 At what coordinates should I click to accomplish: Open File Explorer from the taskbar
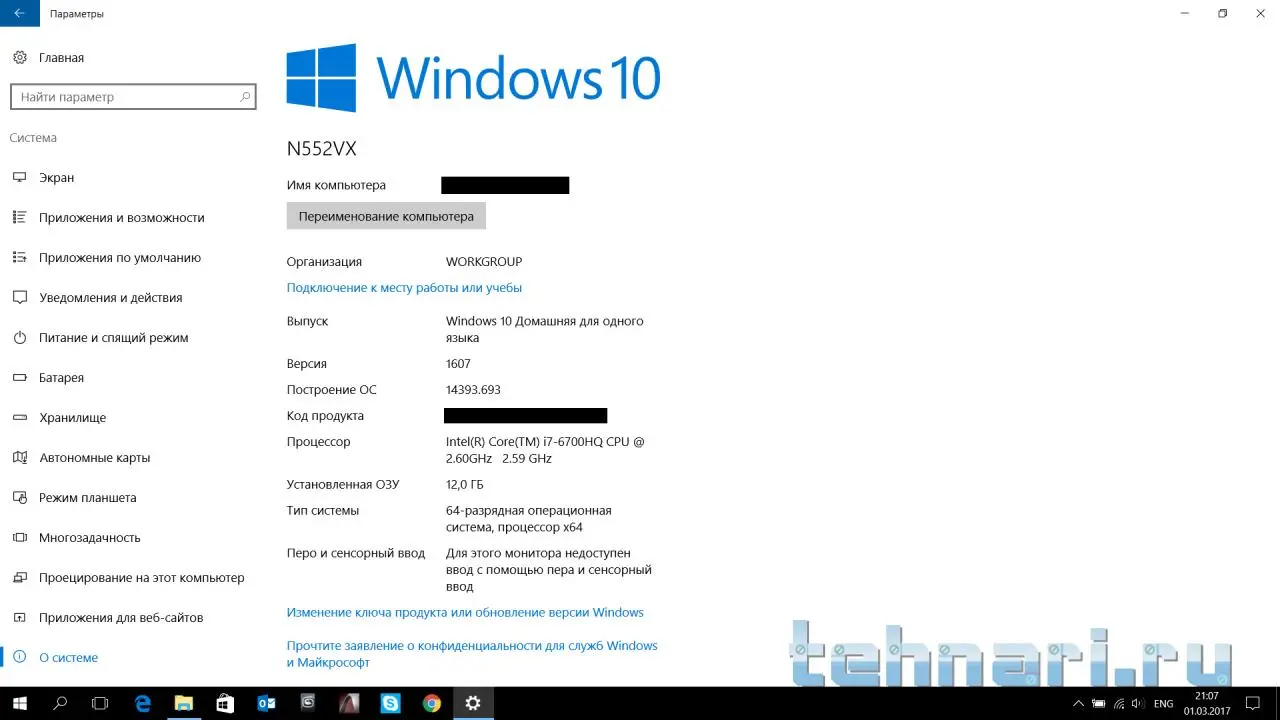pos(184,703)
